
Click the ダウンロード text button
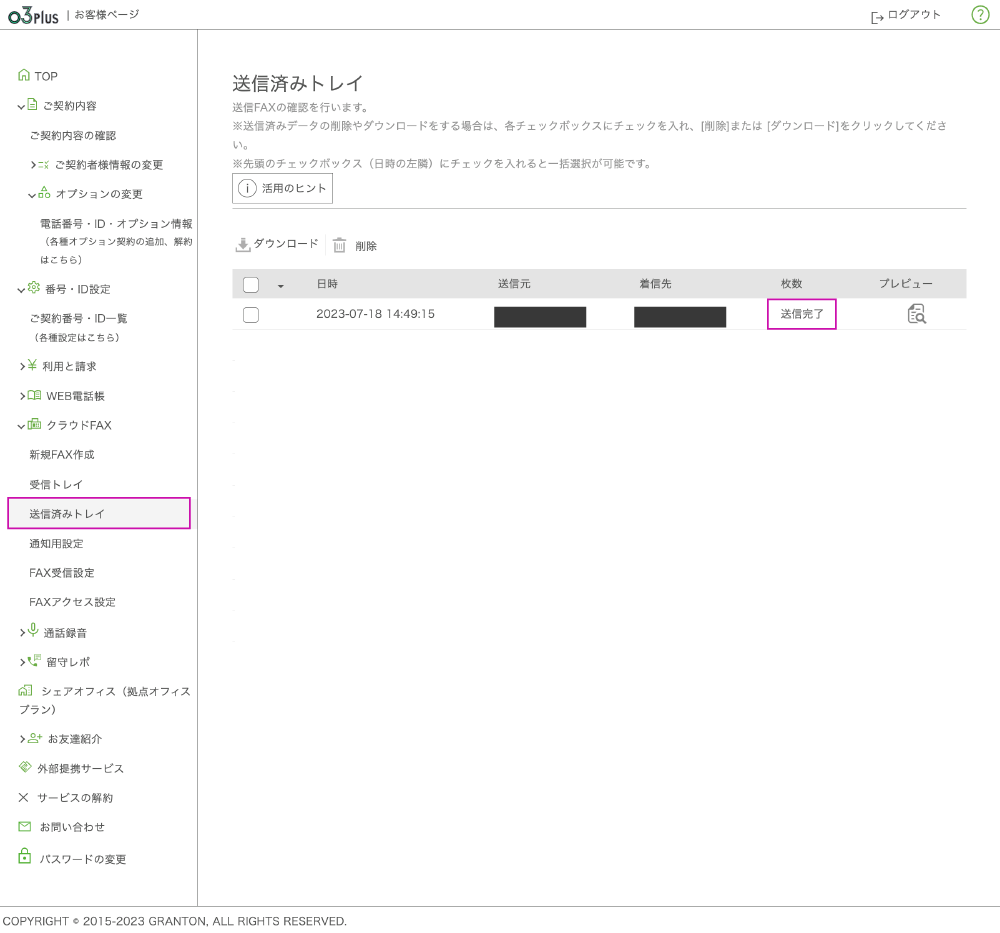click(286, 244)
